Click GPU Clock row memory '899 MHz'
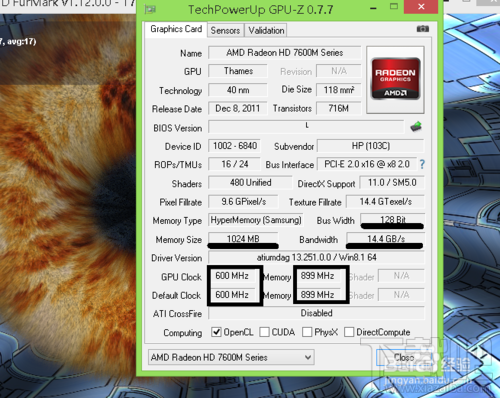This screenshot has width=500, height=398. click(x=317, y=276)
